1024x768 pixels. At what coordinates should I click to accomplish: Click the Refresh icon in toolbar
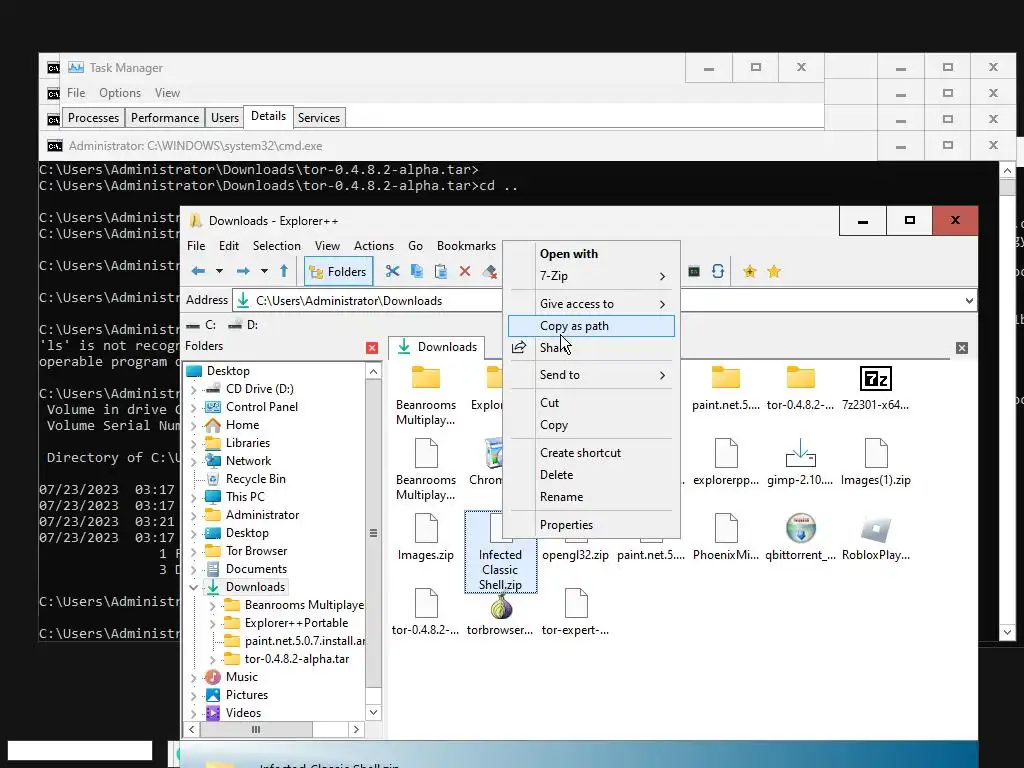click(x=718, y=271)
